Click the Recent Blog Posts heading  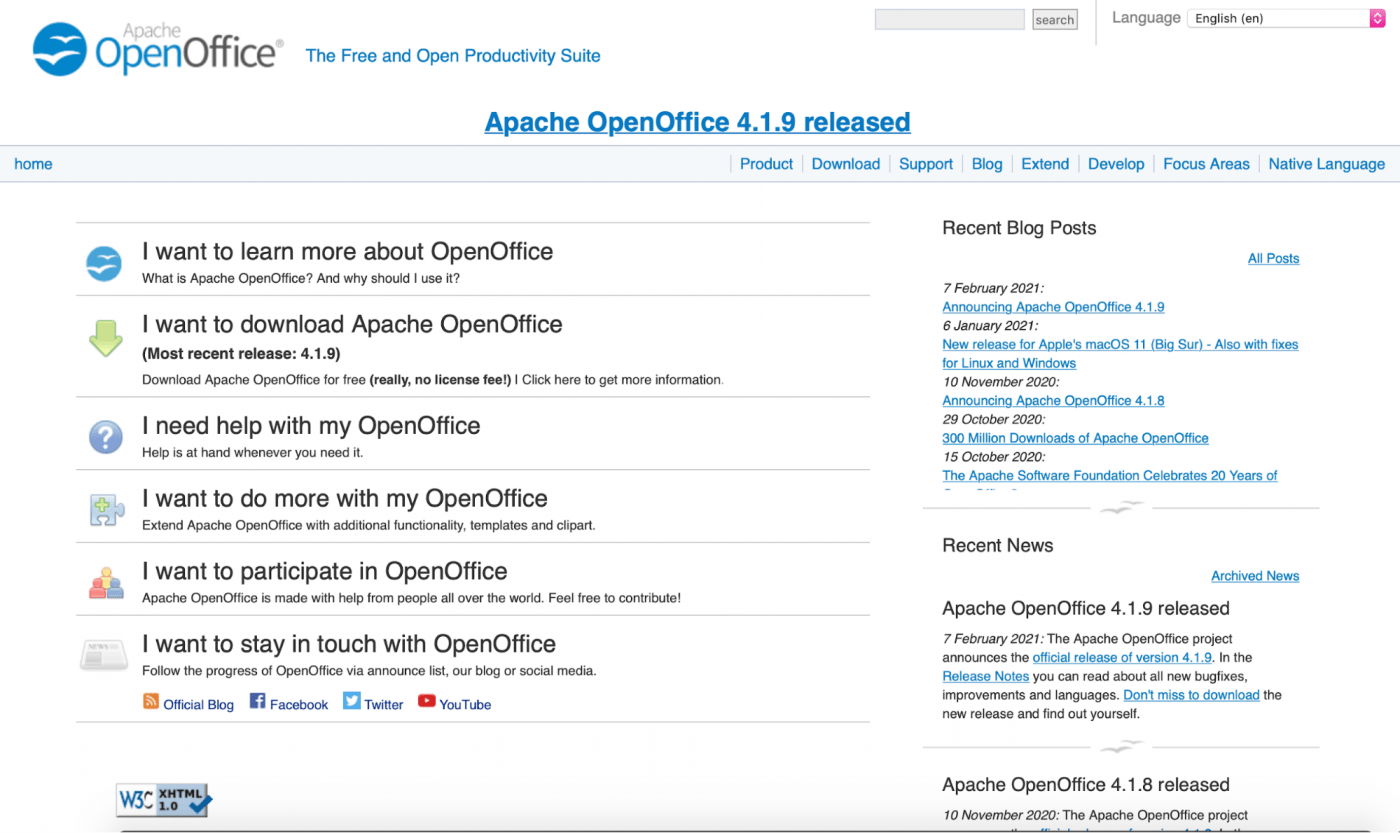tap(1019, 228)
